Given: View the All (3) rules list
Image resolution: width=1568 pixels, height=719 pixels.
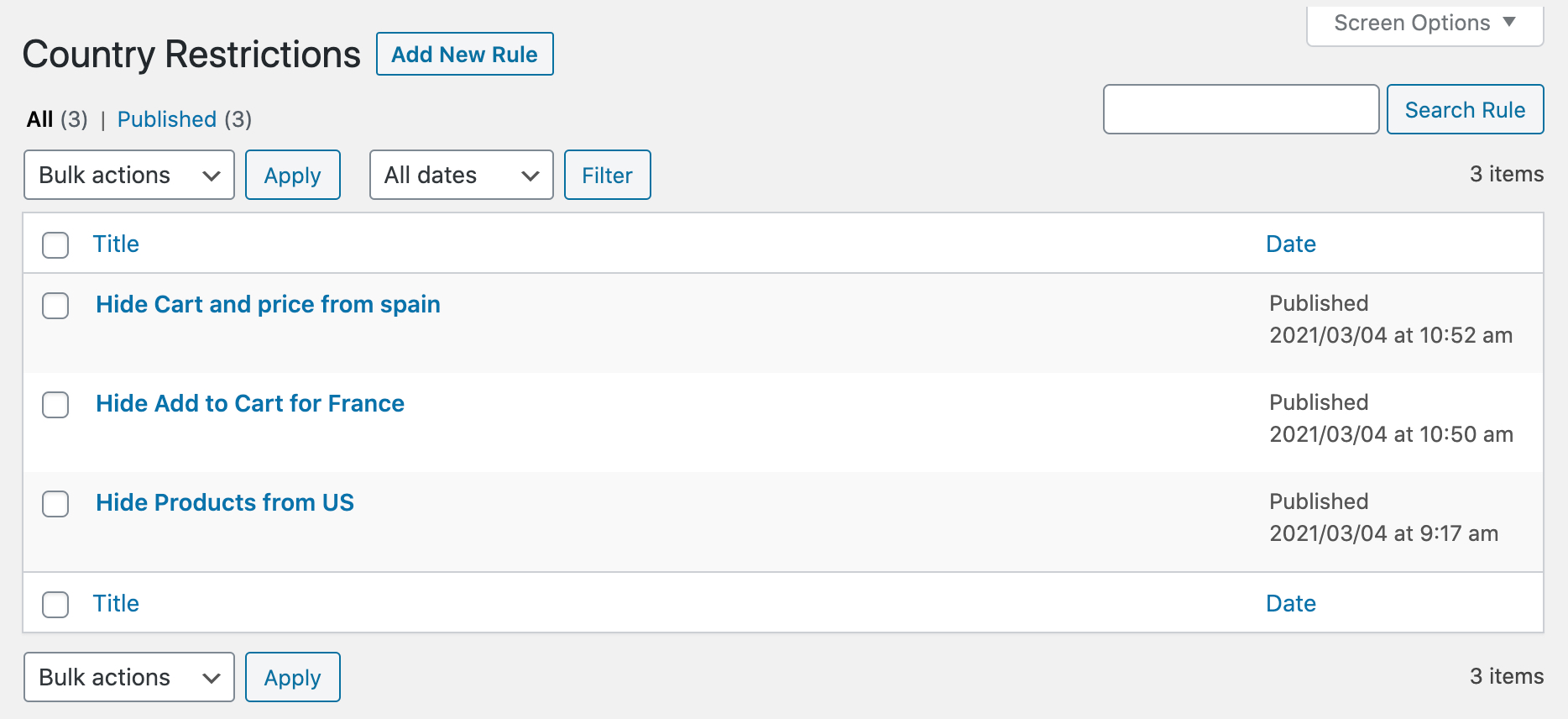Looking at the screenshot, I should pyautogui.click(x=39, y=119).
